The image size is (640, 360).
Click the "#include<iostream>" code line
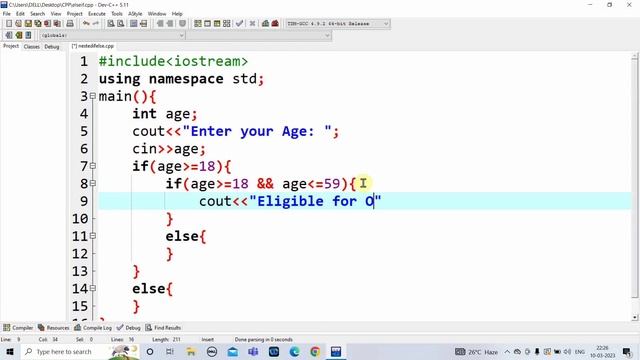173,61
